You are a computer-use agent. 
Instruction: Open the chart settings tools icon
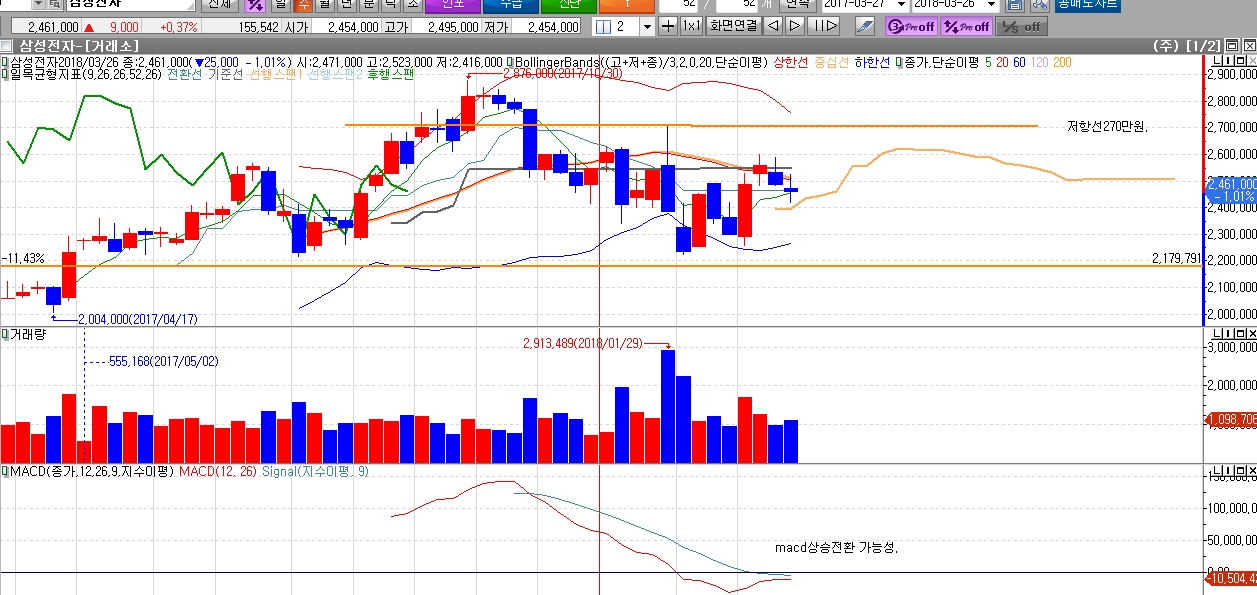(x=1040, y=4)
